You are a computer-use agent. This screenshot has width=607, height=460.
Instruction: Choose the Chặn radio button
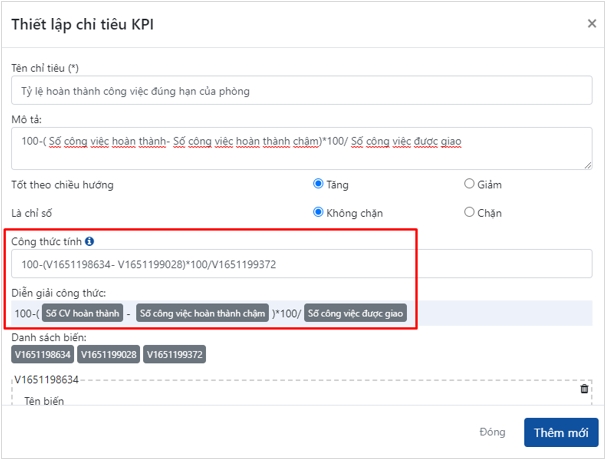point(470,212)
